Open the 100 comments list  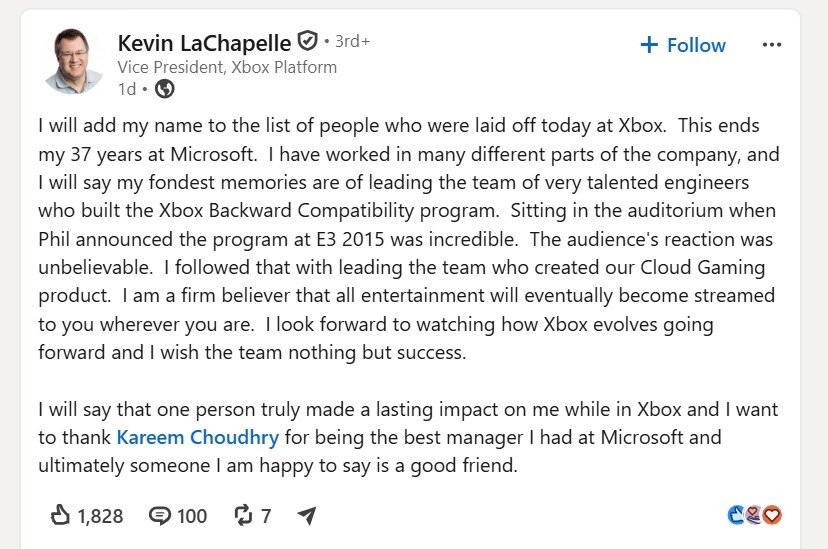click(192, 516)
